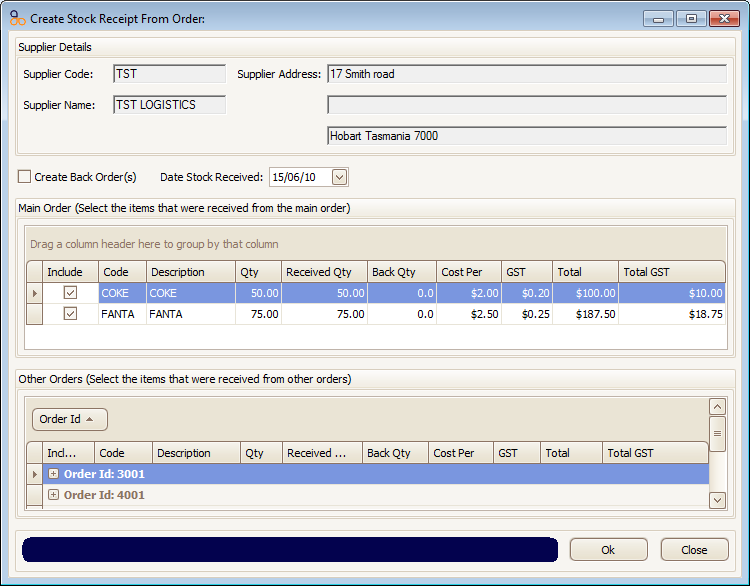
Task: Click Cost Per header in Other Orders
Action: 461,453
